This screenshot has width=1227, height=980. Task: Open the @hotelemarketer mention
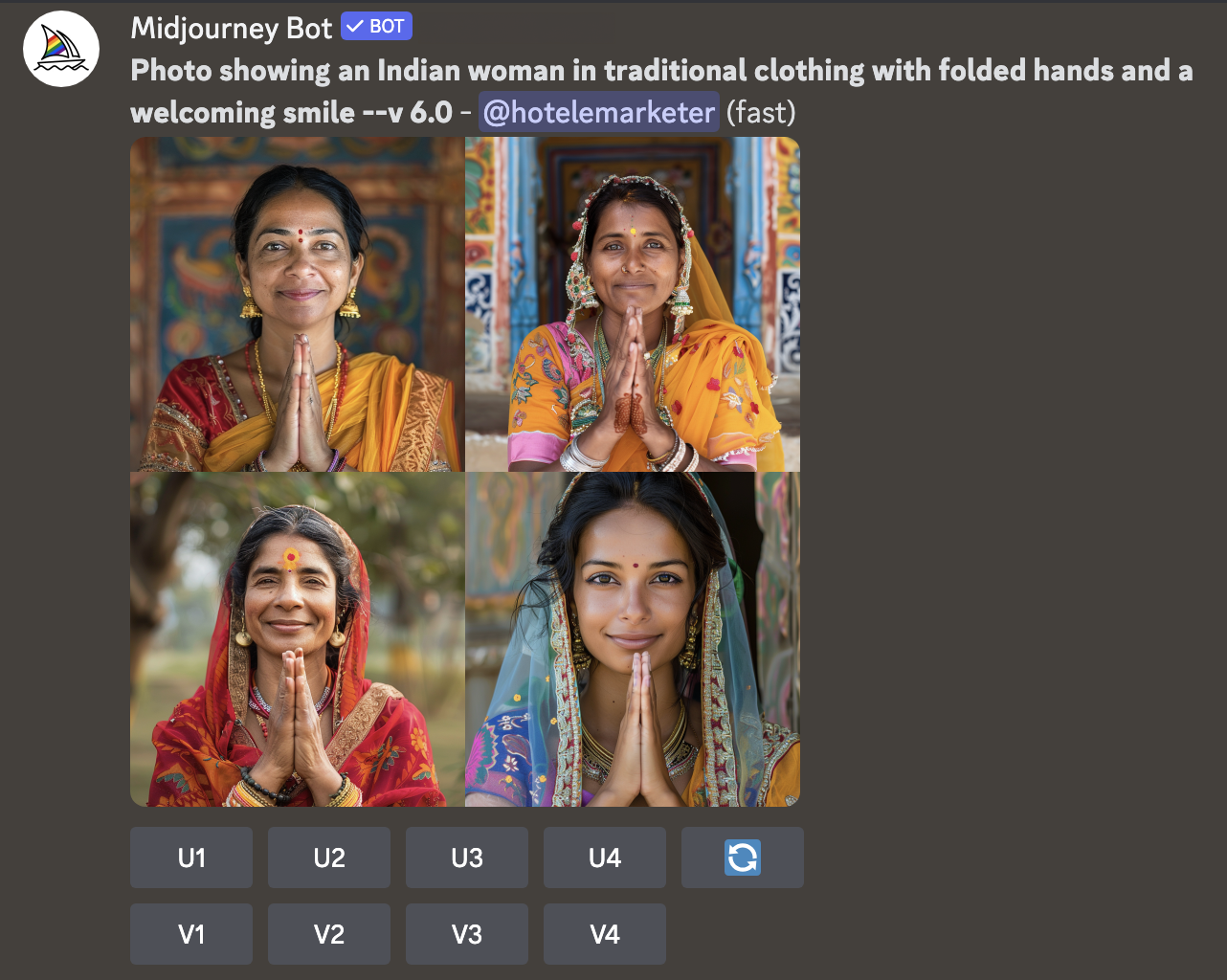(599, 112)
